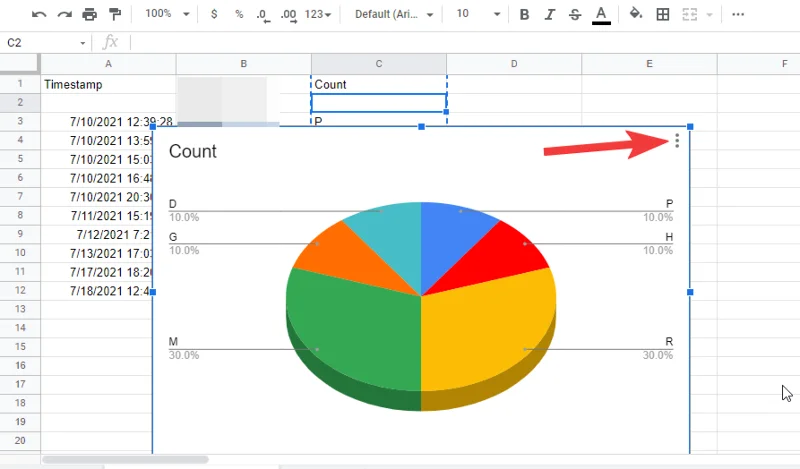800x469 pixels.
Task: Select row 20 header
Action: [x=20, y=440]
